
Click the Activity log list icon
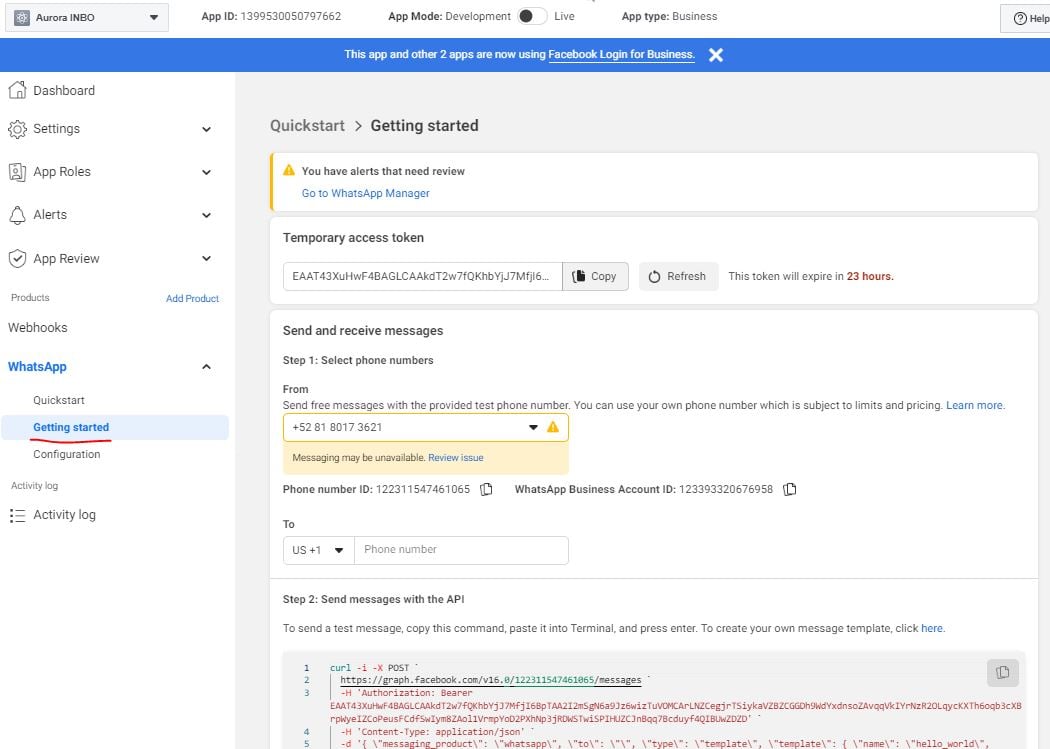17,515
